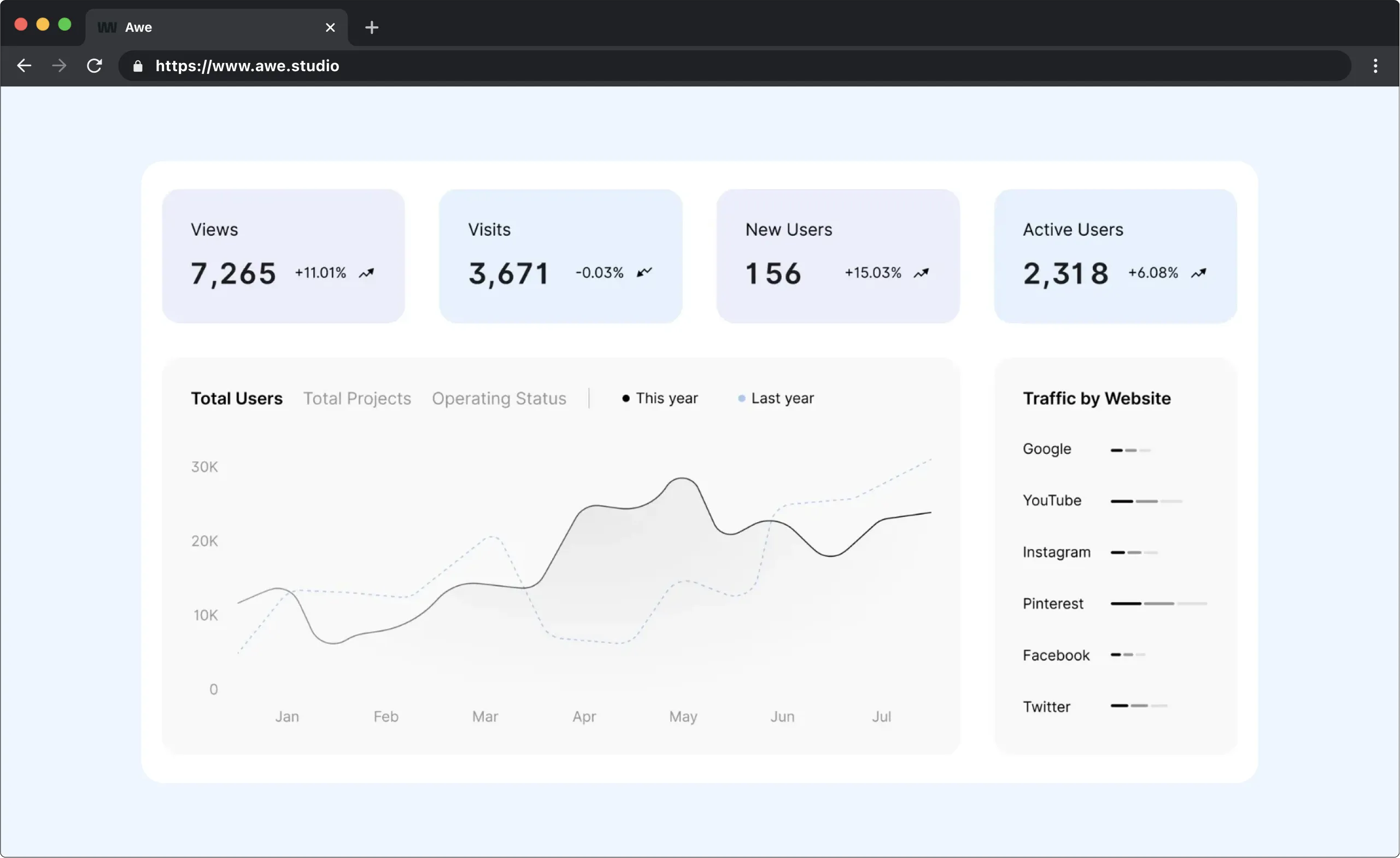The height and width of the screenshot is (858, 1400).
Task: Click the Views upward trend arrow icon
Action: (366, 273)
